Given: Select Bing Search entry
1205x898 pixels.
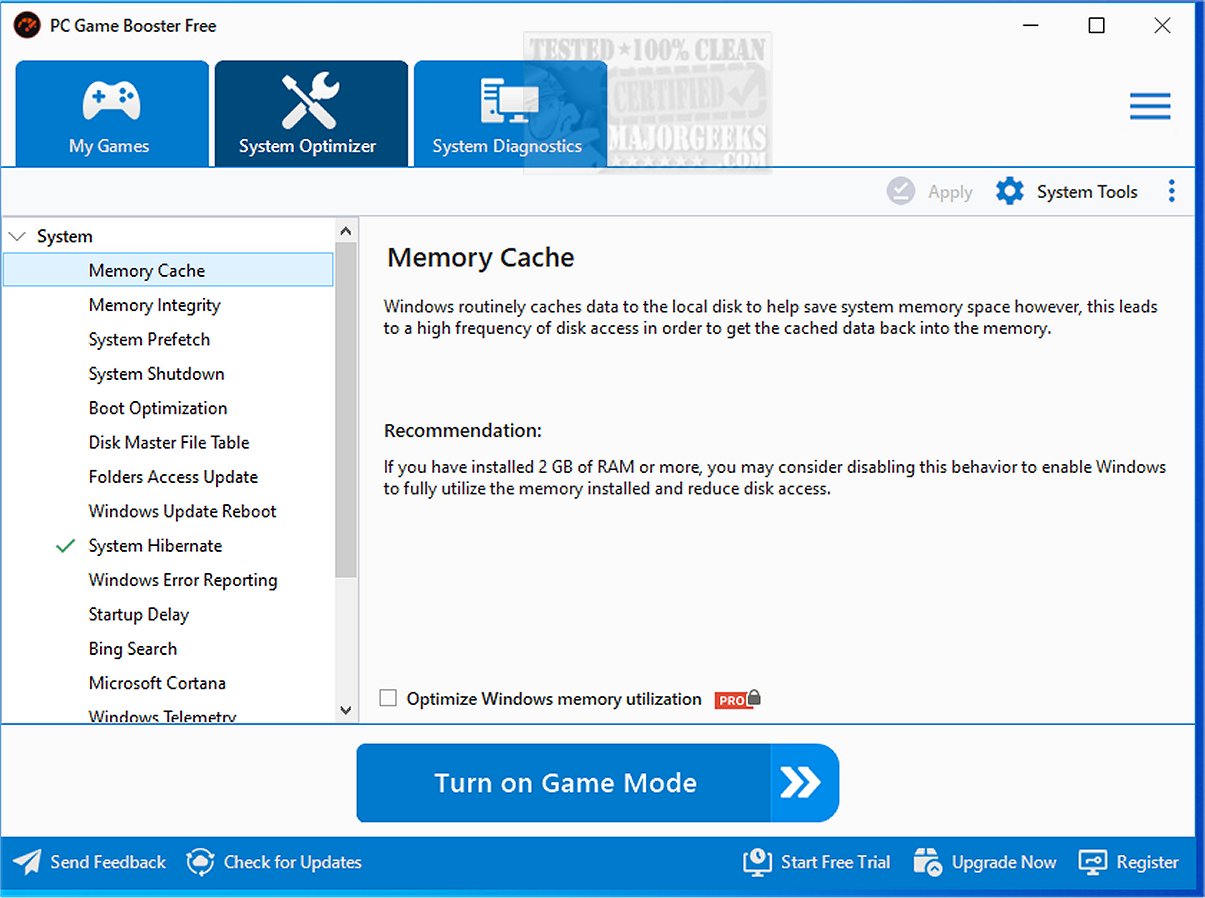Looking at the screenshot, I should (x=132, y=649).
